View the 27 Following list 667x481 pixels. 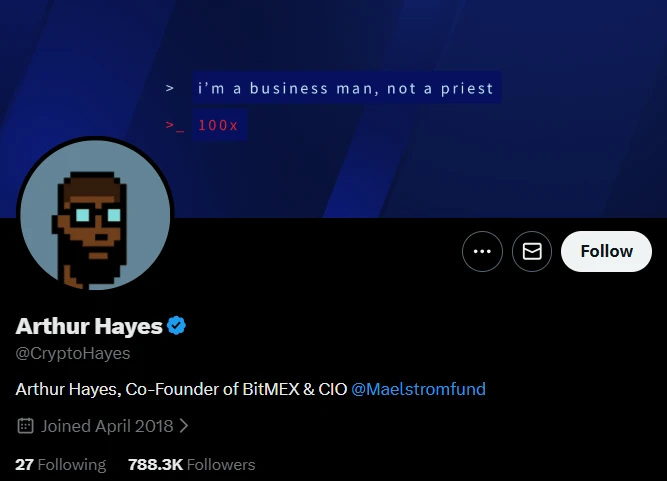click(x=60, y=464)
